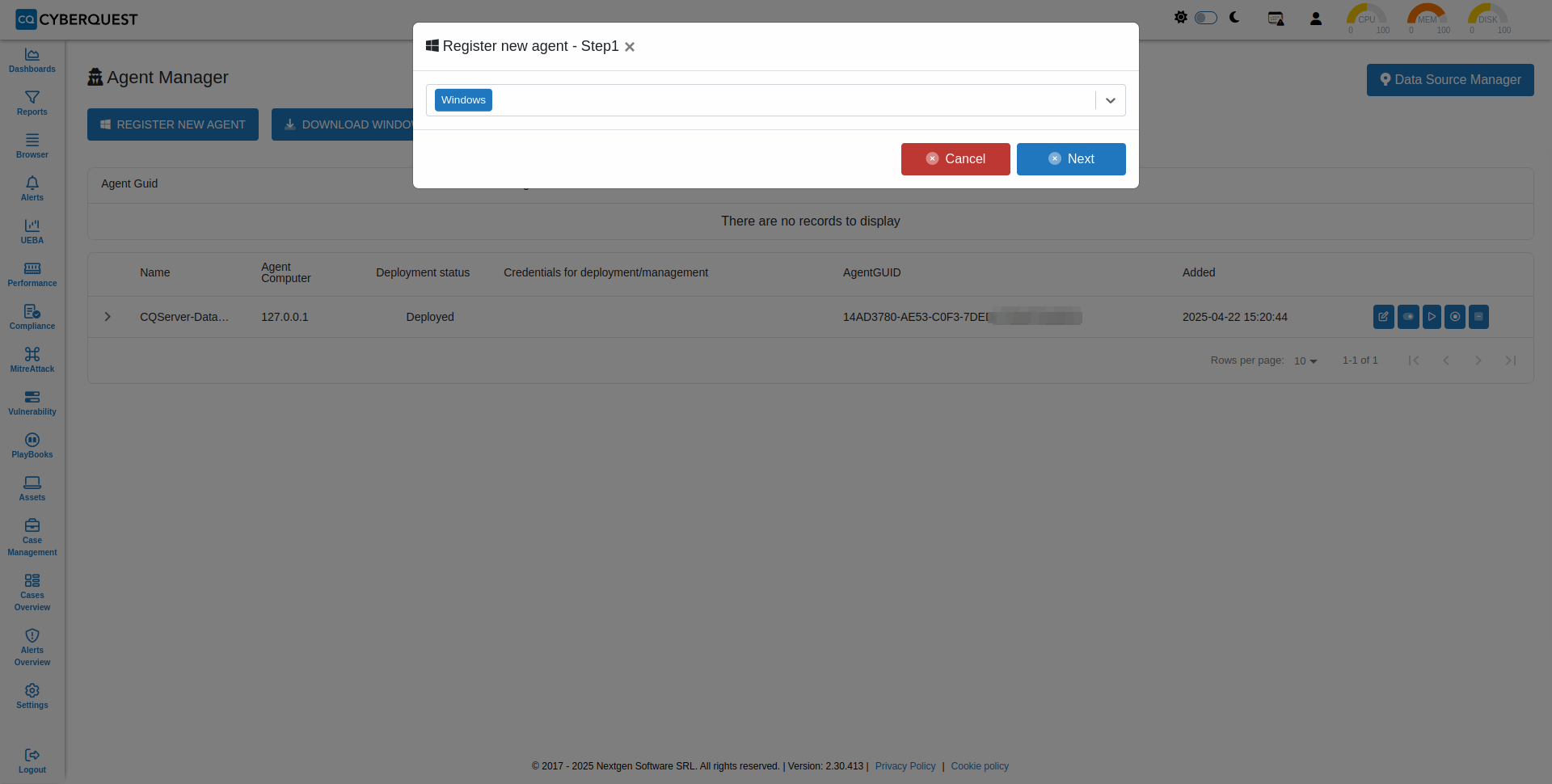Expand the CQServer-Data row details

tap(108, 317)
